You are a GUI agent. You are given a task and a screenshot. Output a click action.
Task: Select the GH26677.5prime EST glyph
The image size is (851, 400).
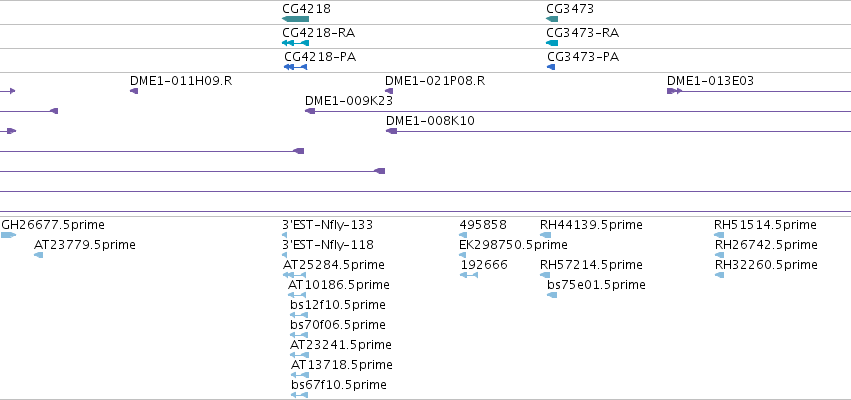9,235
